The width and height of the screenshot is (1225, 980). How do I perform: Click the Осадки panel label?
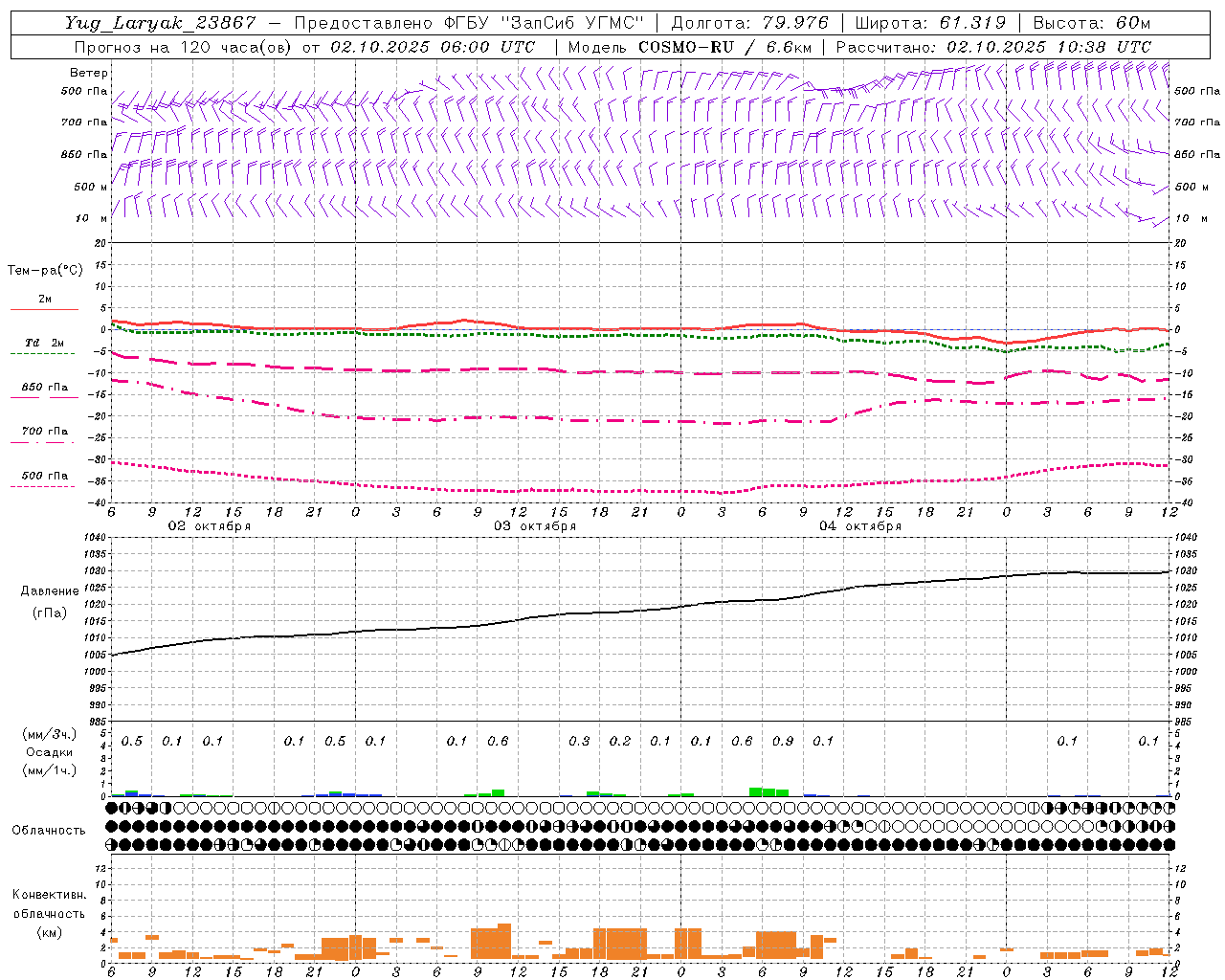pos(50,752)
